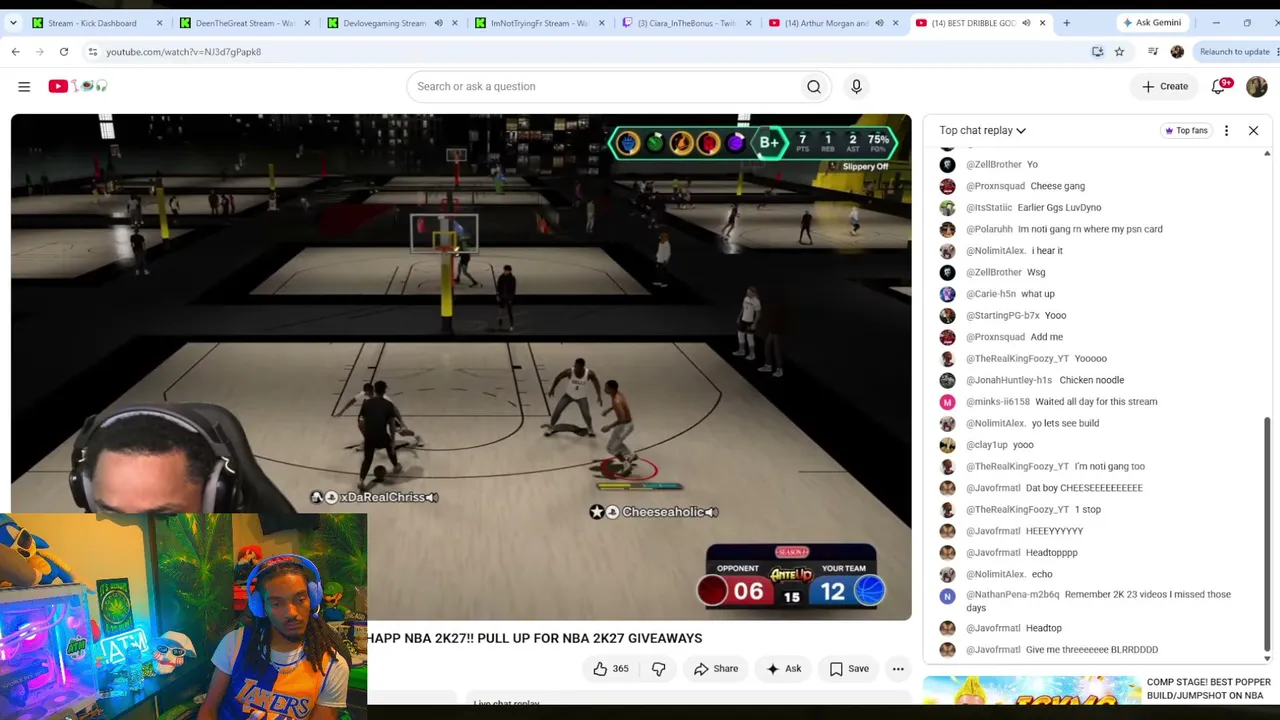Click the chat replay scrollbar thumb
The image size is (1280, 720).
pyautogui.click(x=1267, y=532)
